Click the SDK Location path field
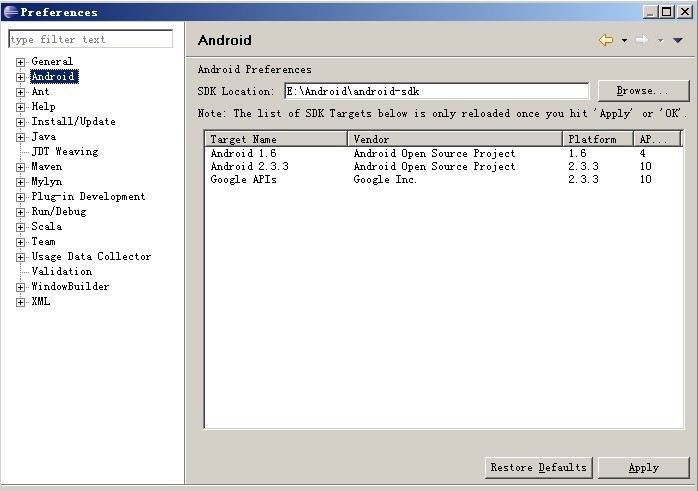Image resolution: width=698 pixels, height=491 pixels. tap(437, 91)
